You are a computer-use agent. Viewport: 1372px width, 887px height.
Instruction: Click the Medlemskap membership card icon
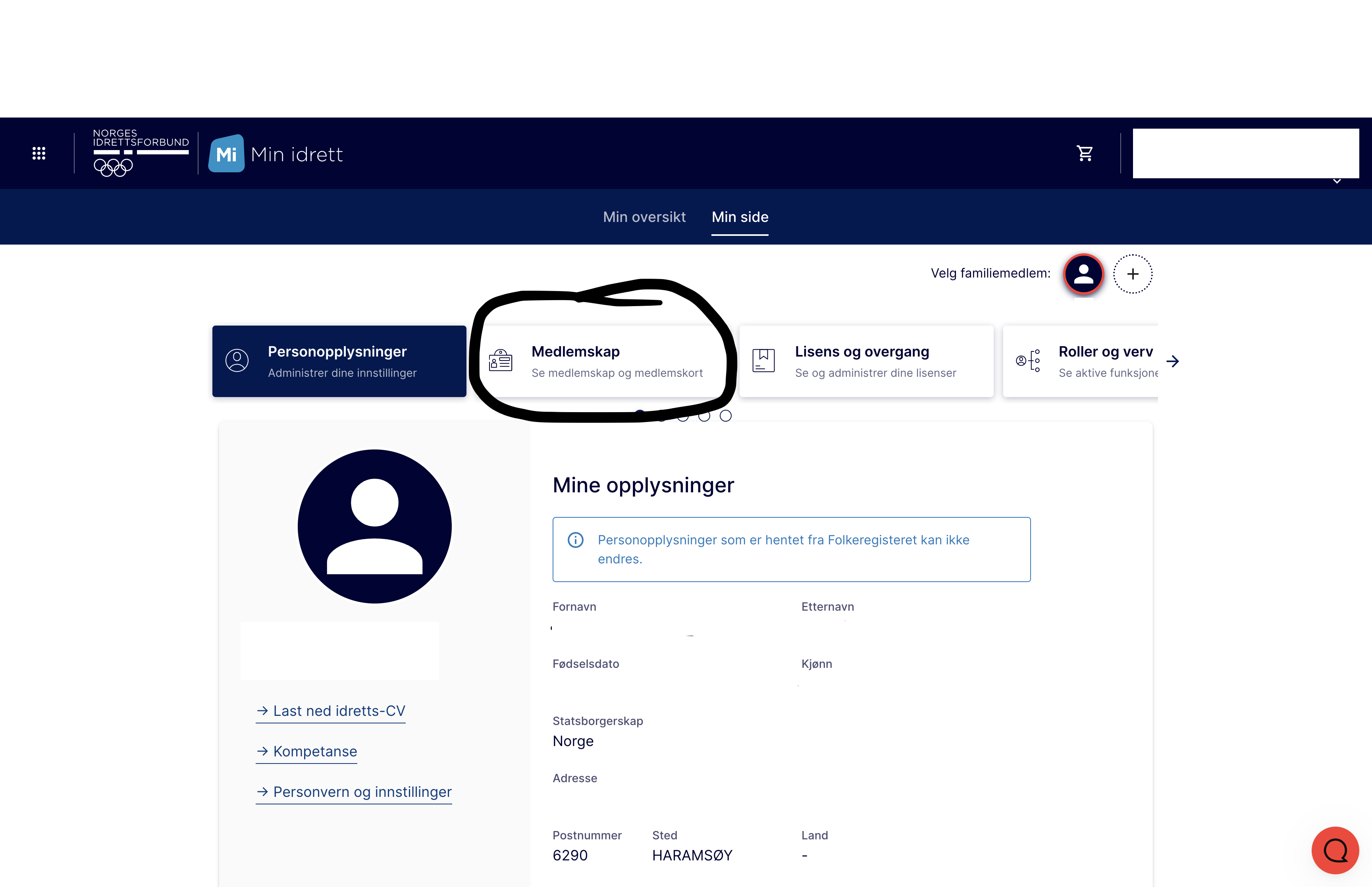tap(500, 361)
